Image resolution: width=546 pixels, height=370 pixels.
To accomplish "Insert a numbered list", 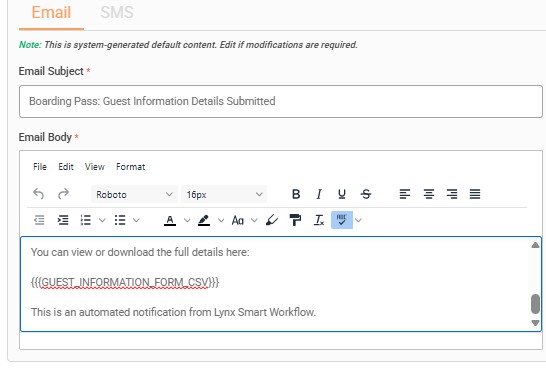I will point(86,220).
